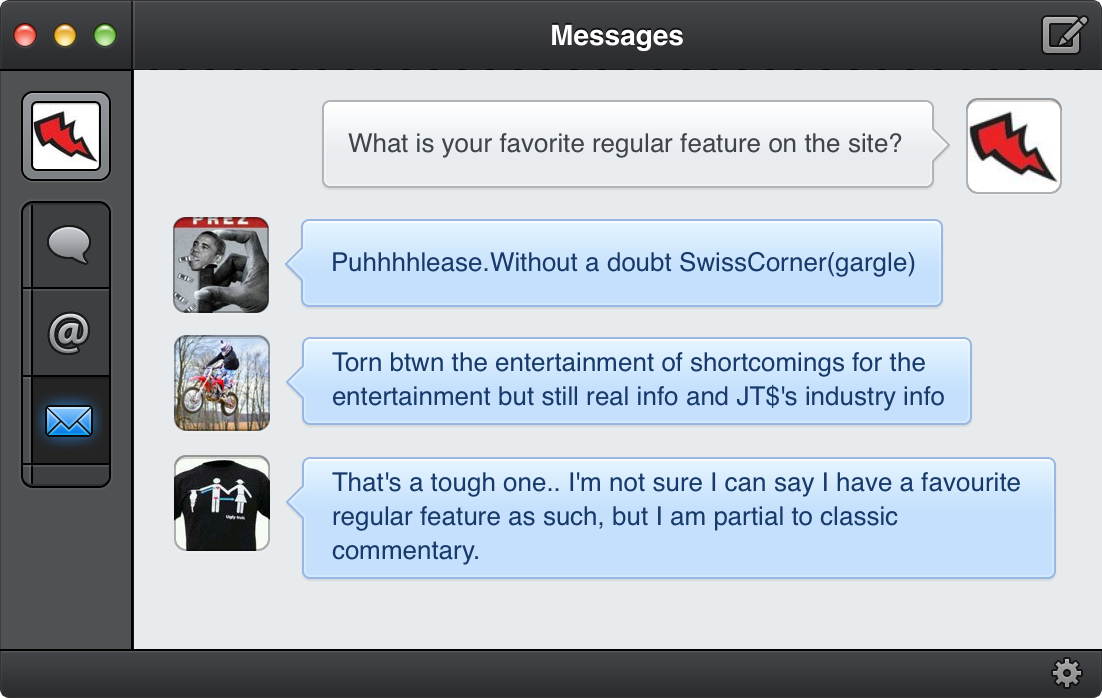Select the red lightning account avatar in sidebar
This screenshot has height=698, width=1102.
(x=66, y=136)
